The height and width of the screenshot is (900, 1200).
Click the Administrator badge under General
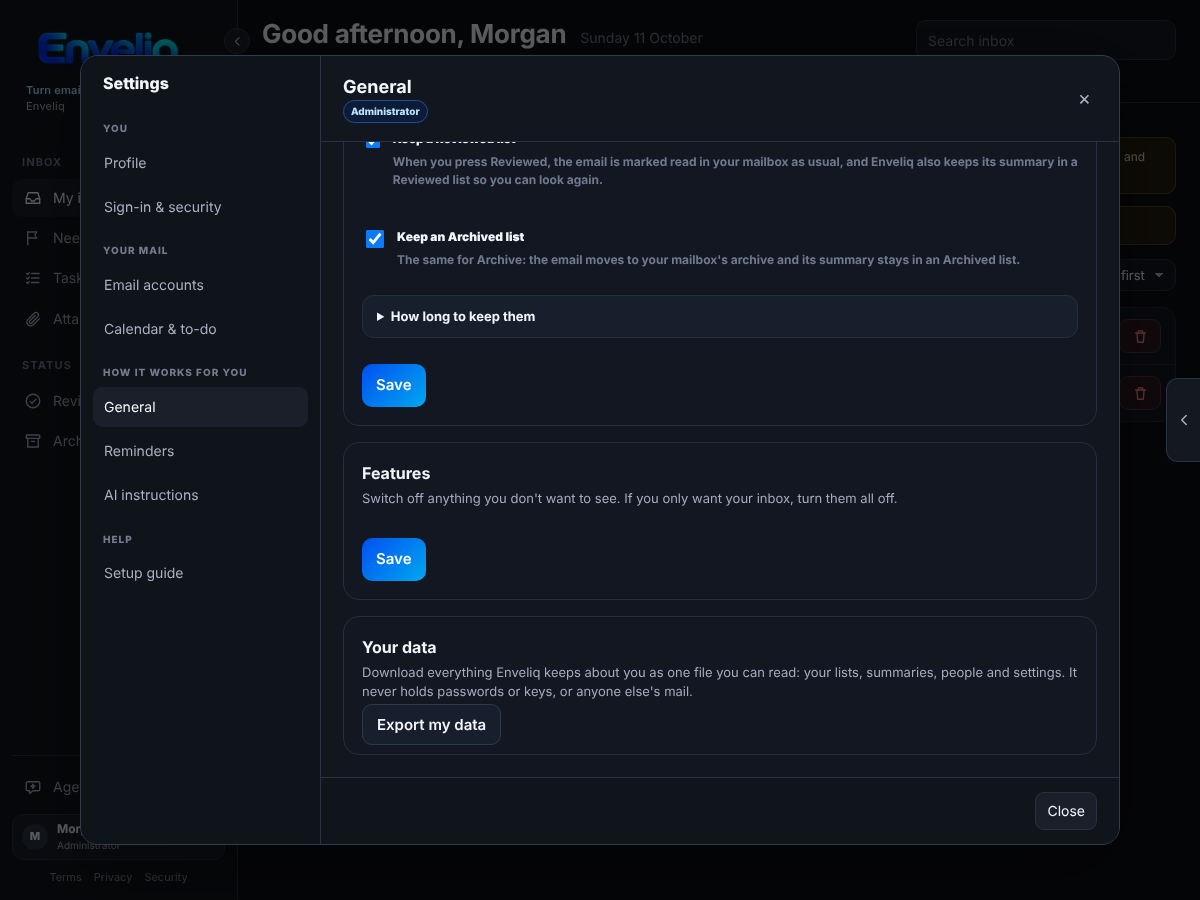click(385, 112)
